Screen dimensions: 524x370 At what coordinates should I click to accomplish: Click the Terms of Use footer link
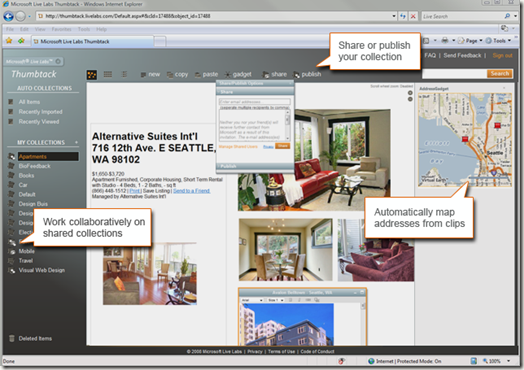coord(281,351)
